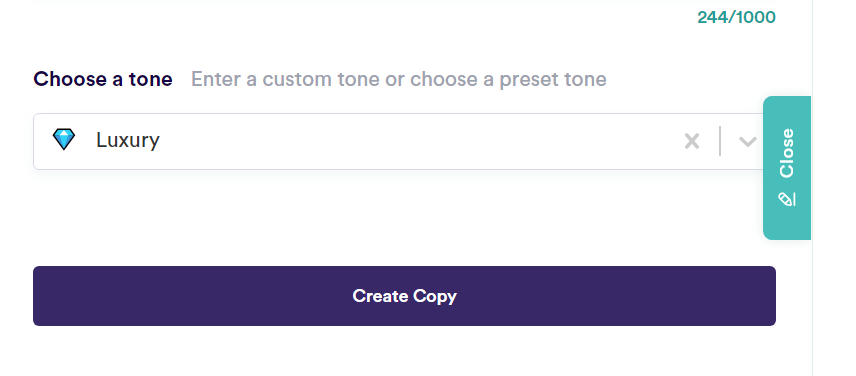Clear the selected Luxury tone with X

pos(692,141)
